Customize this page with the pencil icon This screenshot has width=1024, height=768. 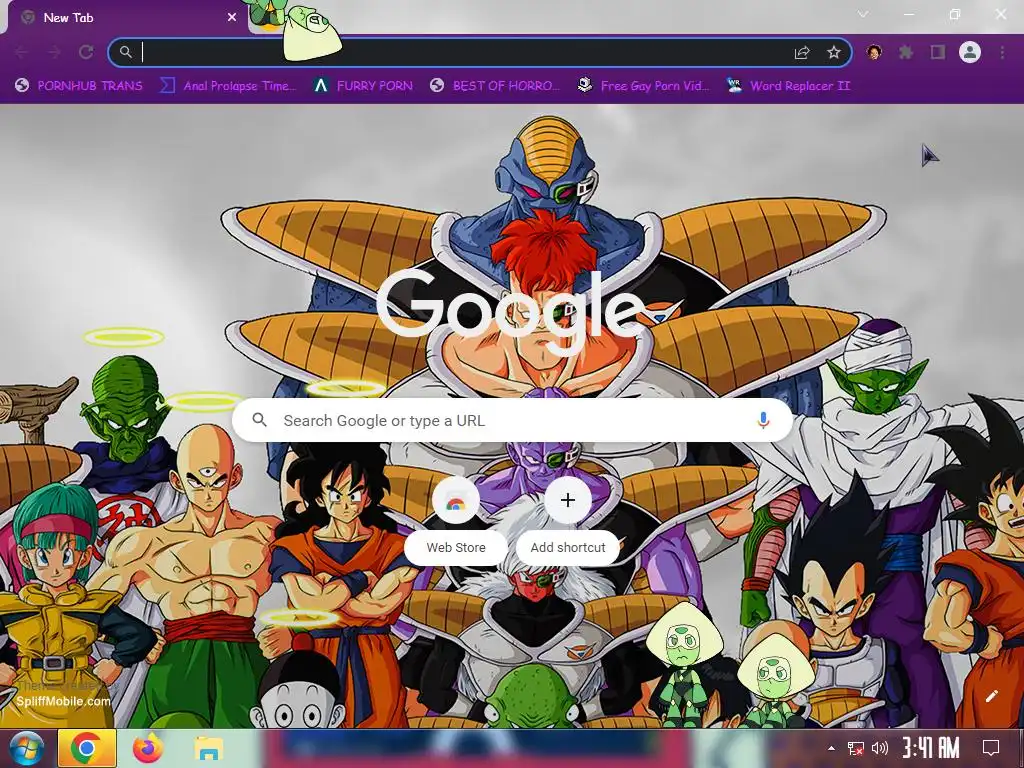[991, 696]
